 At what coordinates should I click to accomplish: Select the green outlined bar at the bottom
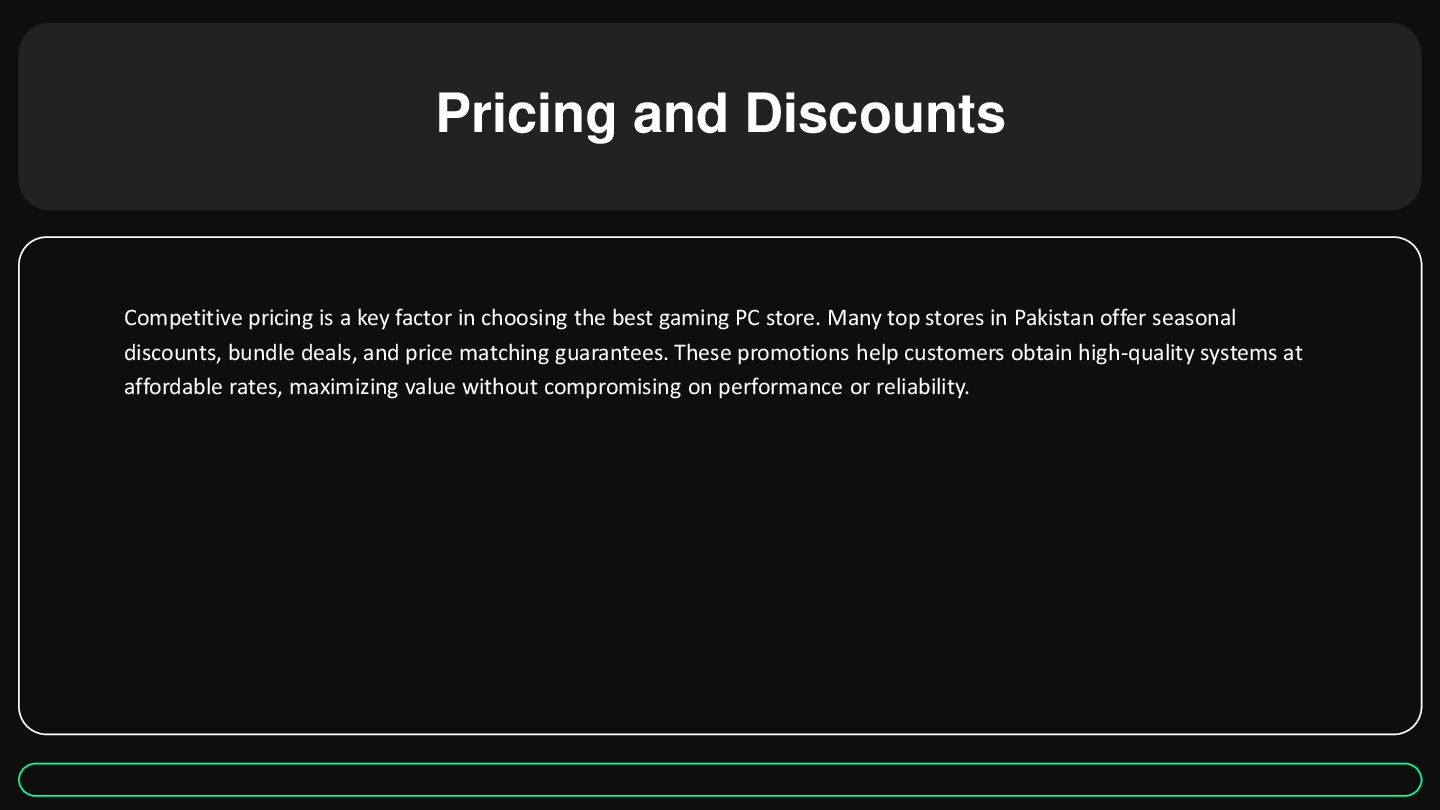720,780
